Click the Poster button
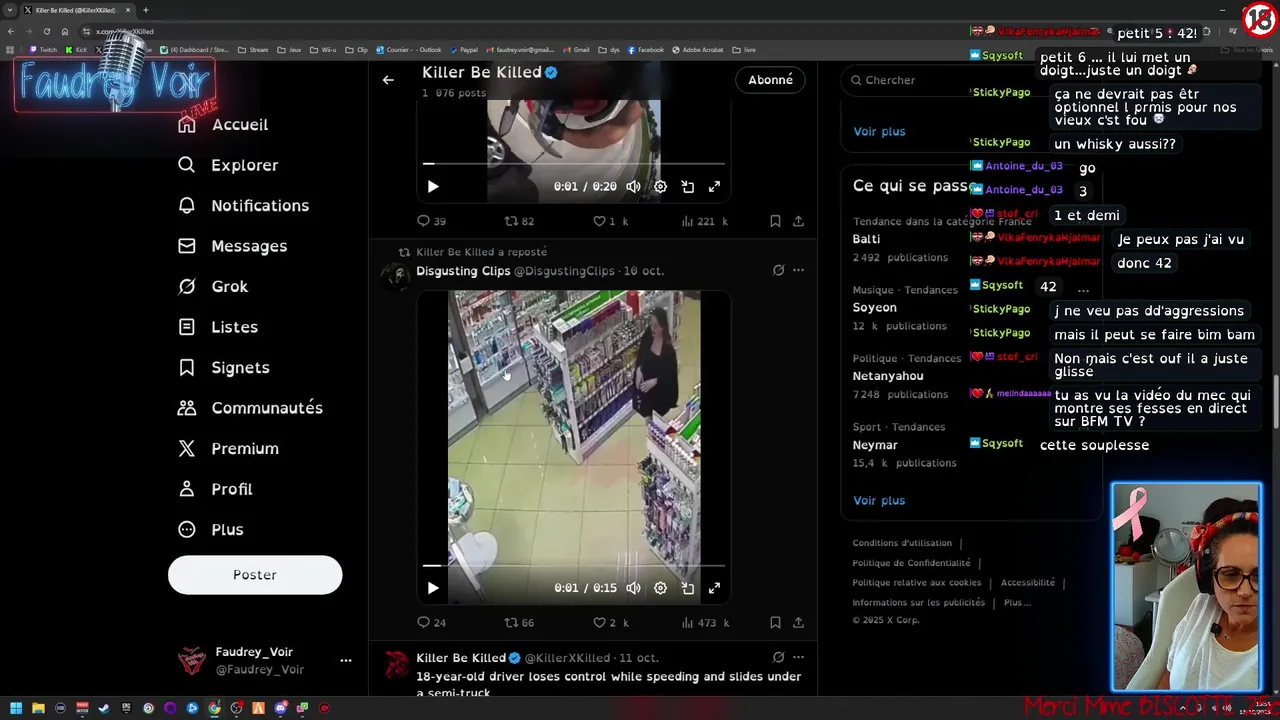Viewport: 1280px width, 720px height. click(255, 575)
